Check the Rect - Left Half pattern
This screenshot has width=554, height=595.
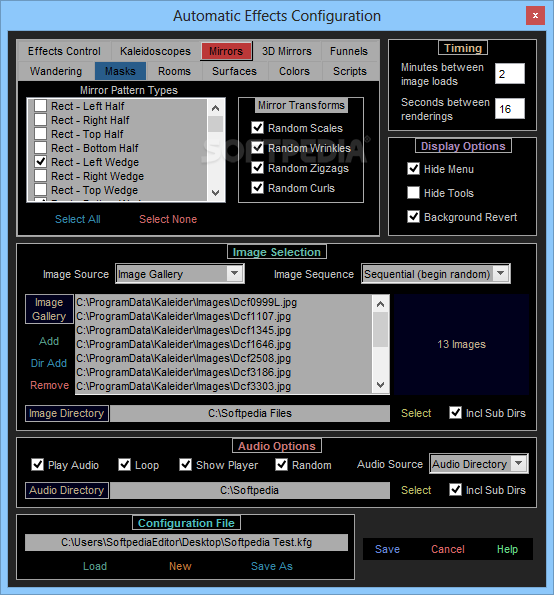coord(41,105)
